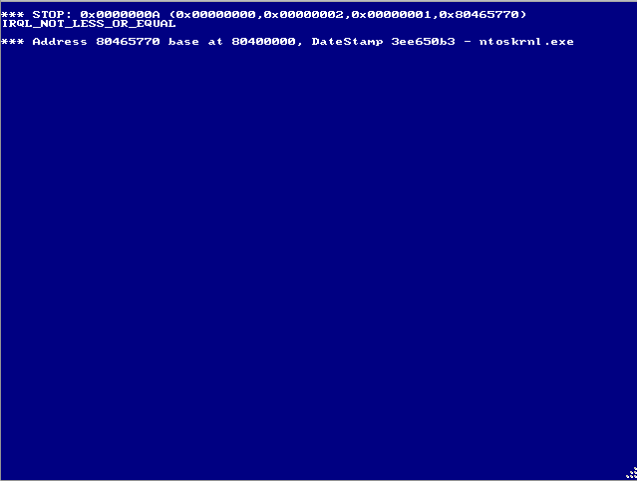Click the asterisks before STOP
Viewport: 637px width, 481px height.
(13, 15)
